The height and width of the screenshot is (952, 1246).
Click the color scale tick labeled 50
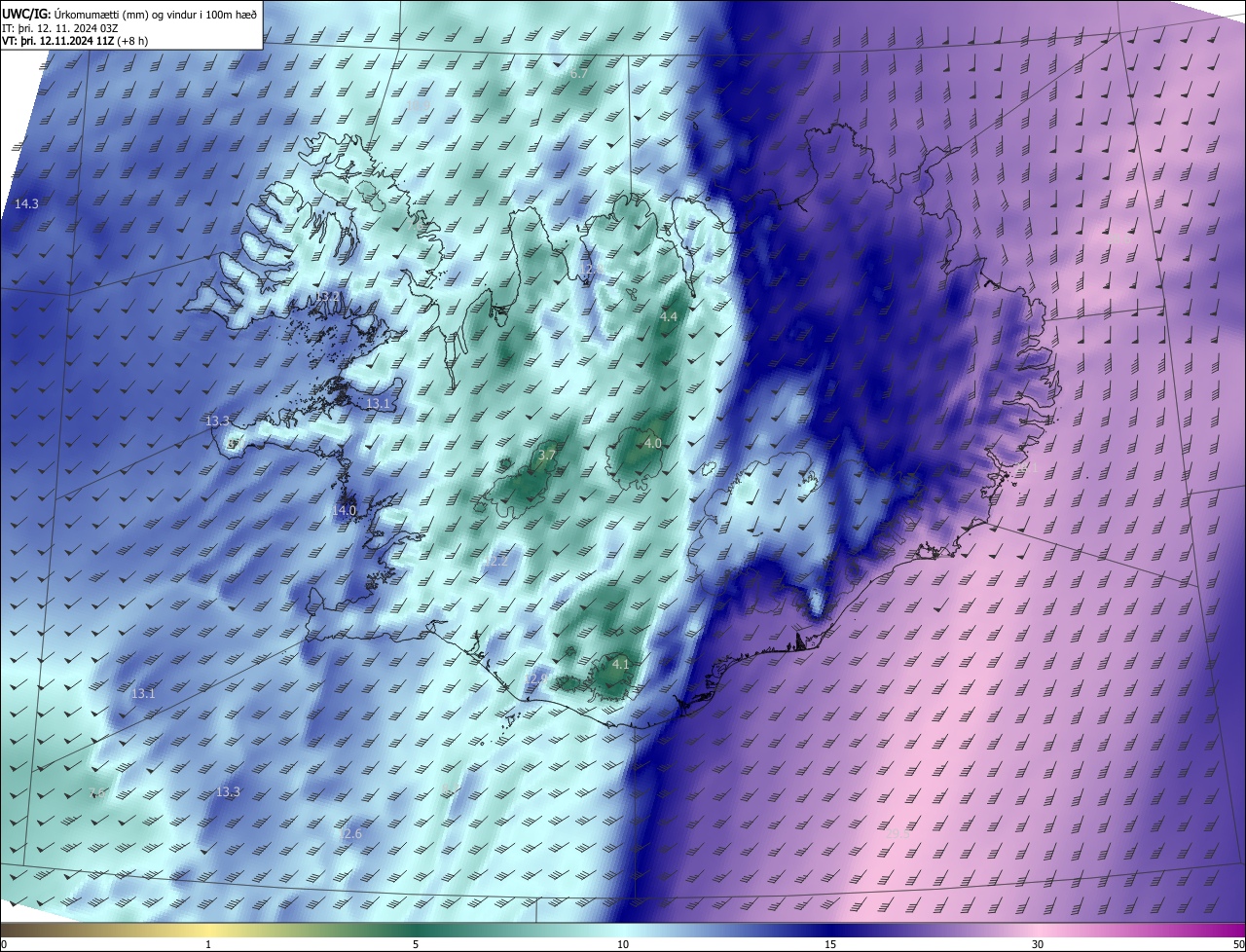[1237, 944]
